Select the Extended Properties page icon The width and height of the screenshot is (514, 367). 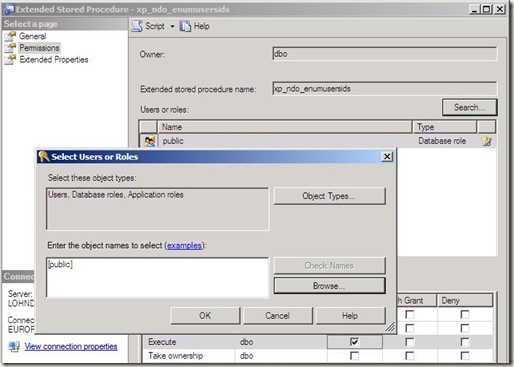(10, 59)
